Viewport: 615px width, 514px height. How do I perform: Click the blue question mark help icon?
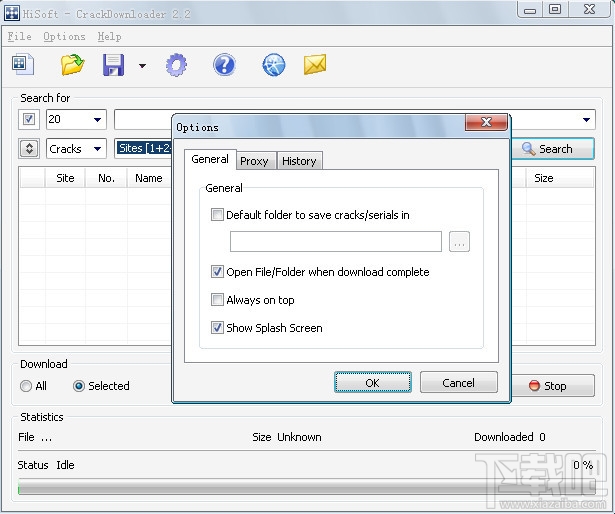(224, 65)
